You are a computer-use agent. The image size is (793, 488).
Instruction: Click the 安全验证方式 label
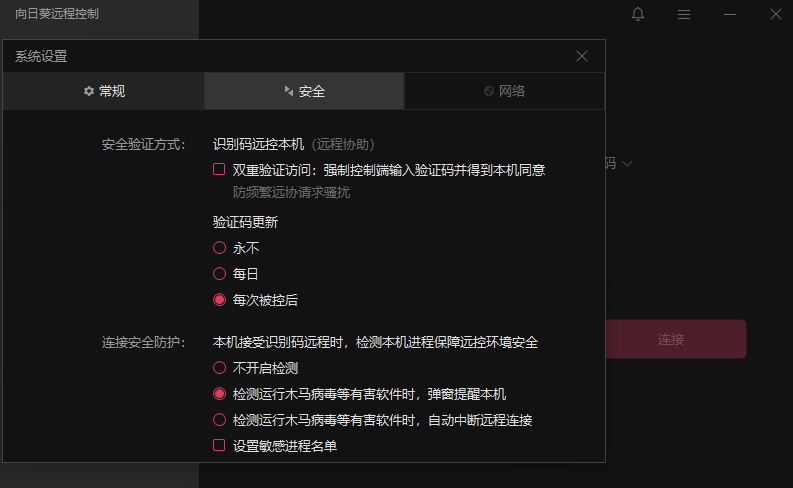pyautogui.click(x=144, y=145)
